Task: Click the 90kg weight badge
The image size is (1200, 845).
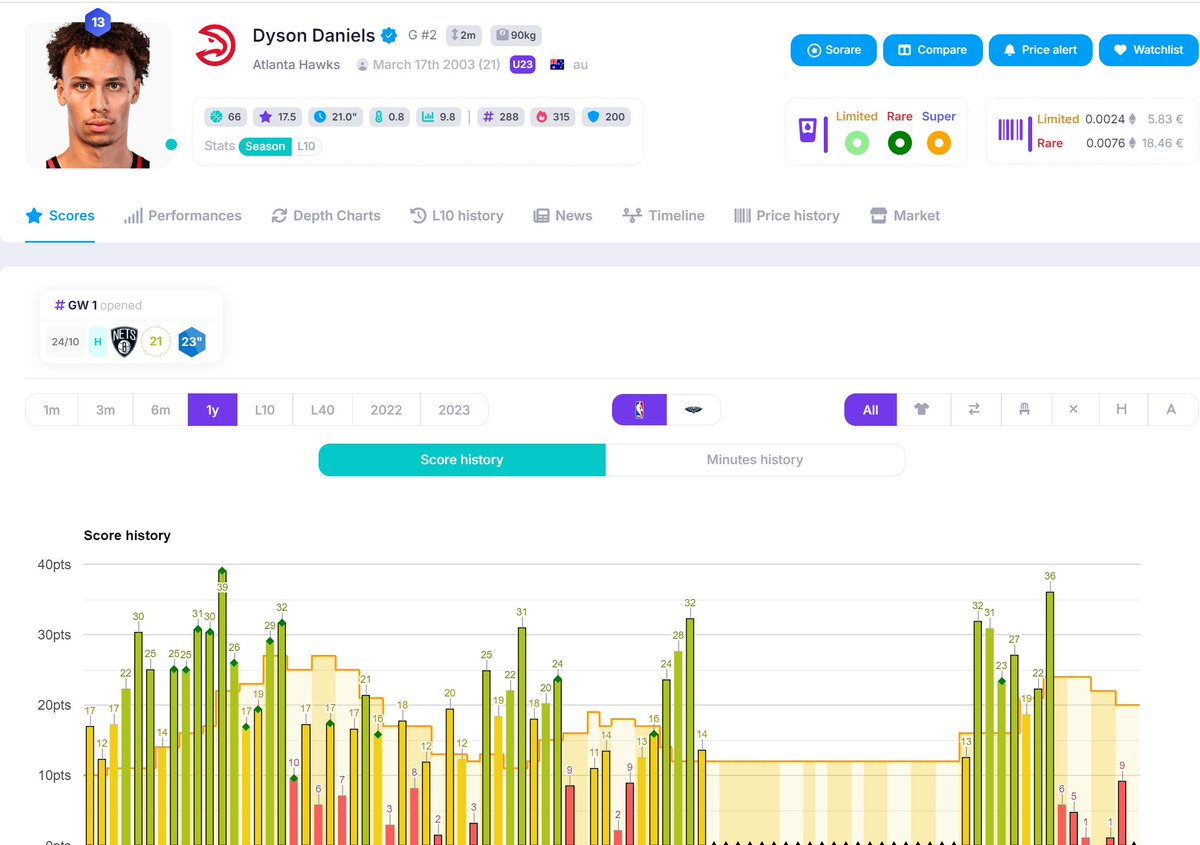Action: [515, 35]
